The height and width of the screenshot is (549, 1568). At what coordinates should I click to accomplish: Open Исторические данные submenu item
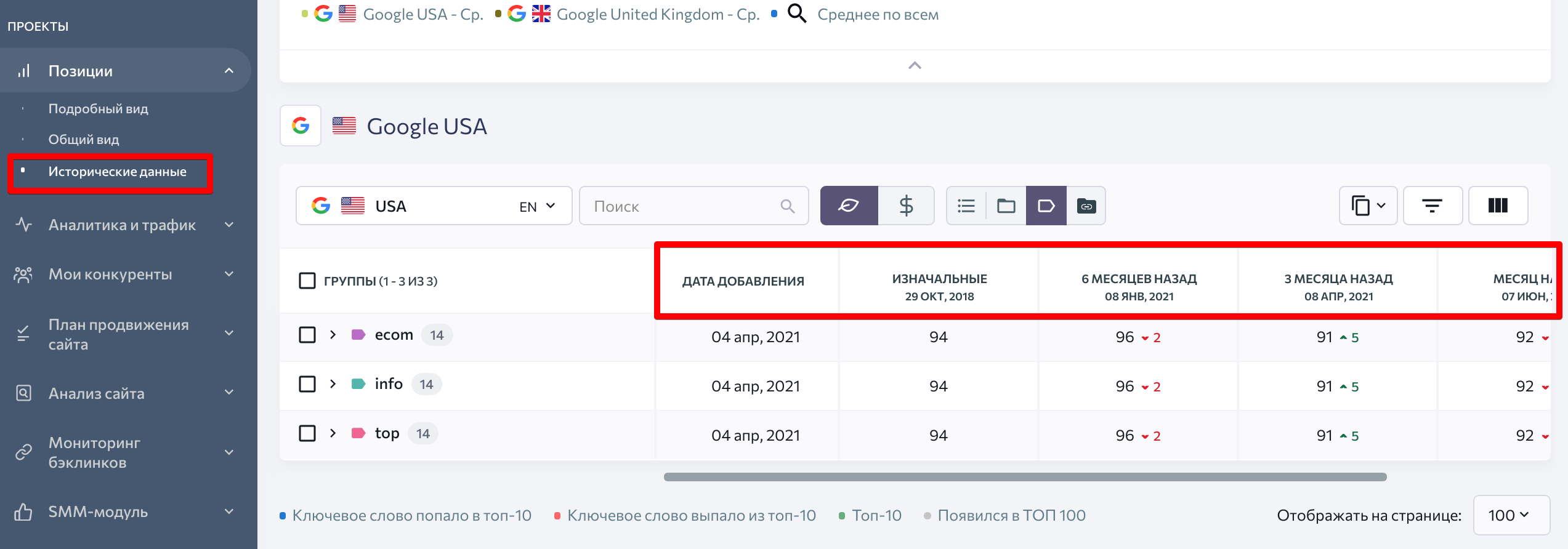(x=118, y=172)
